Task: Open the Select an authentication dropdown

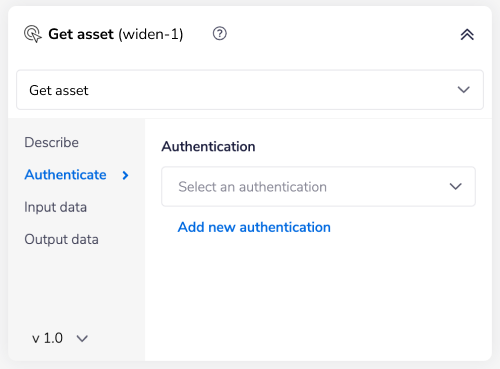Action: click(318, 187)
